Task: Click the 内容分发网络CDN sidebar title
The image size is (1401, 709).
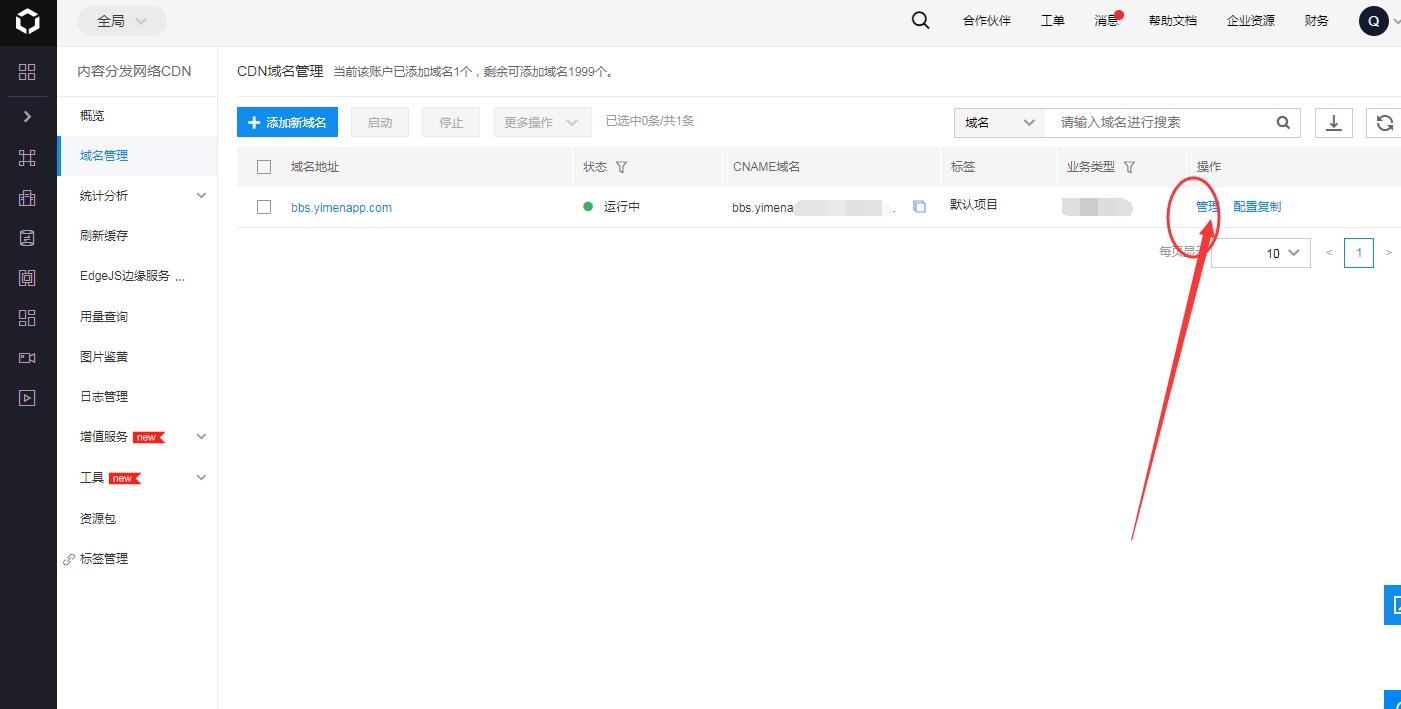Action: click(x=135, y=72)
